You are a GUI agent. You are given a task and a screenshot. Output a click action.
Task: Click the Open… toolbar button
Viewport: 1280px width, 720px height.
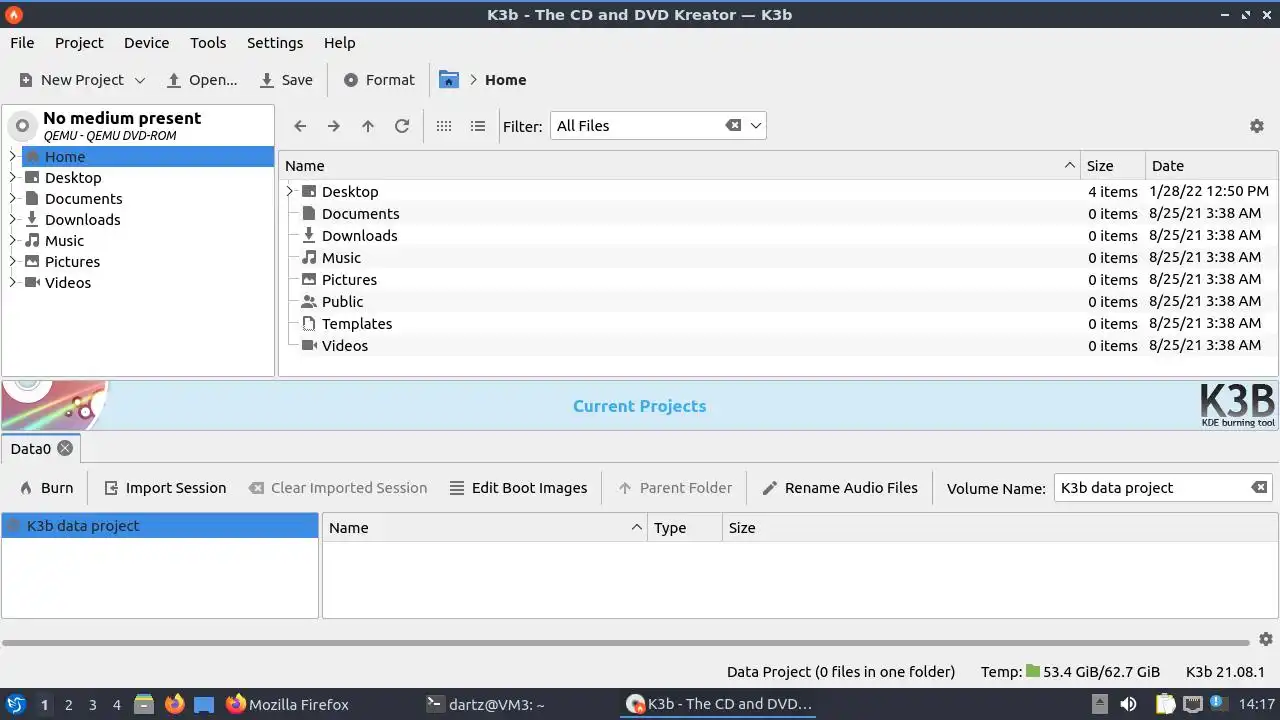202,80
